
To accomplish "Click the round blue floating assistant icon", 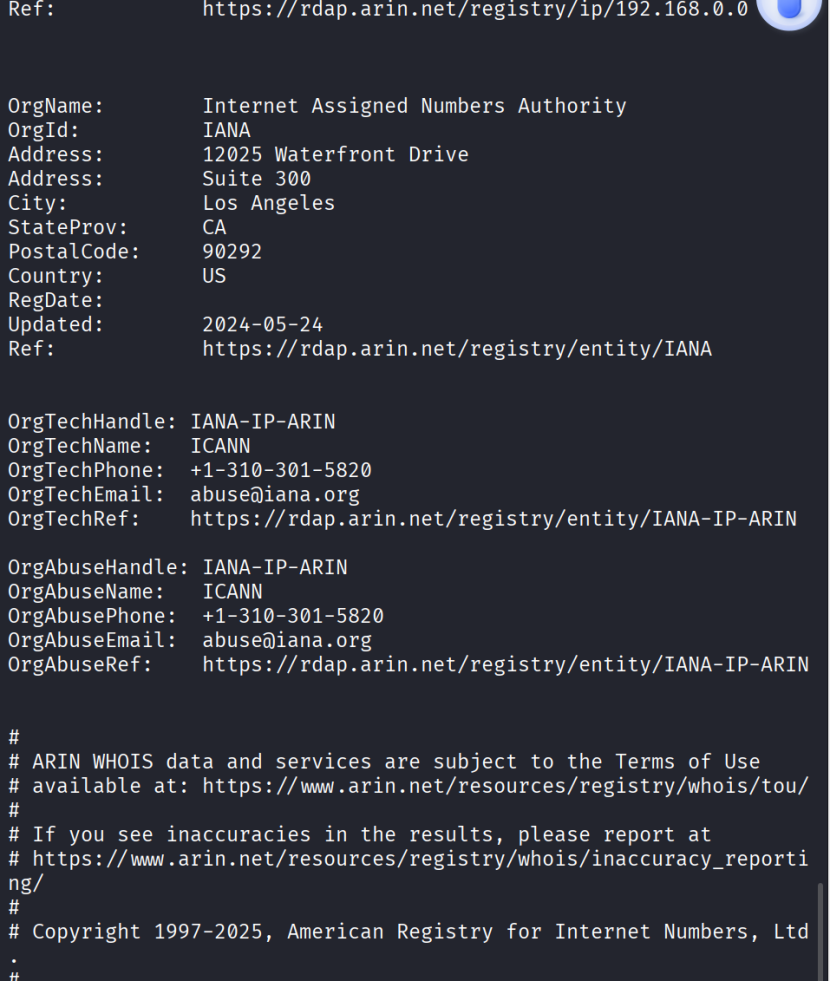I will (789, 12).
